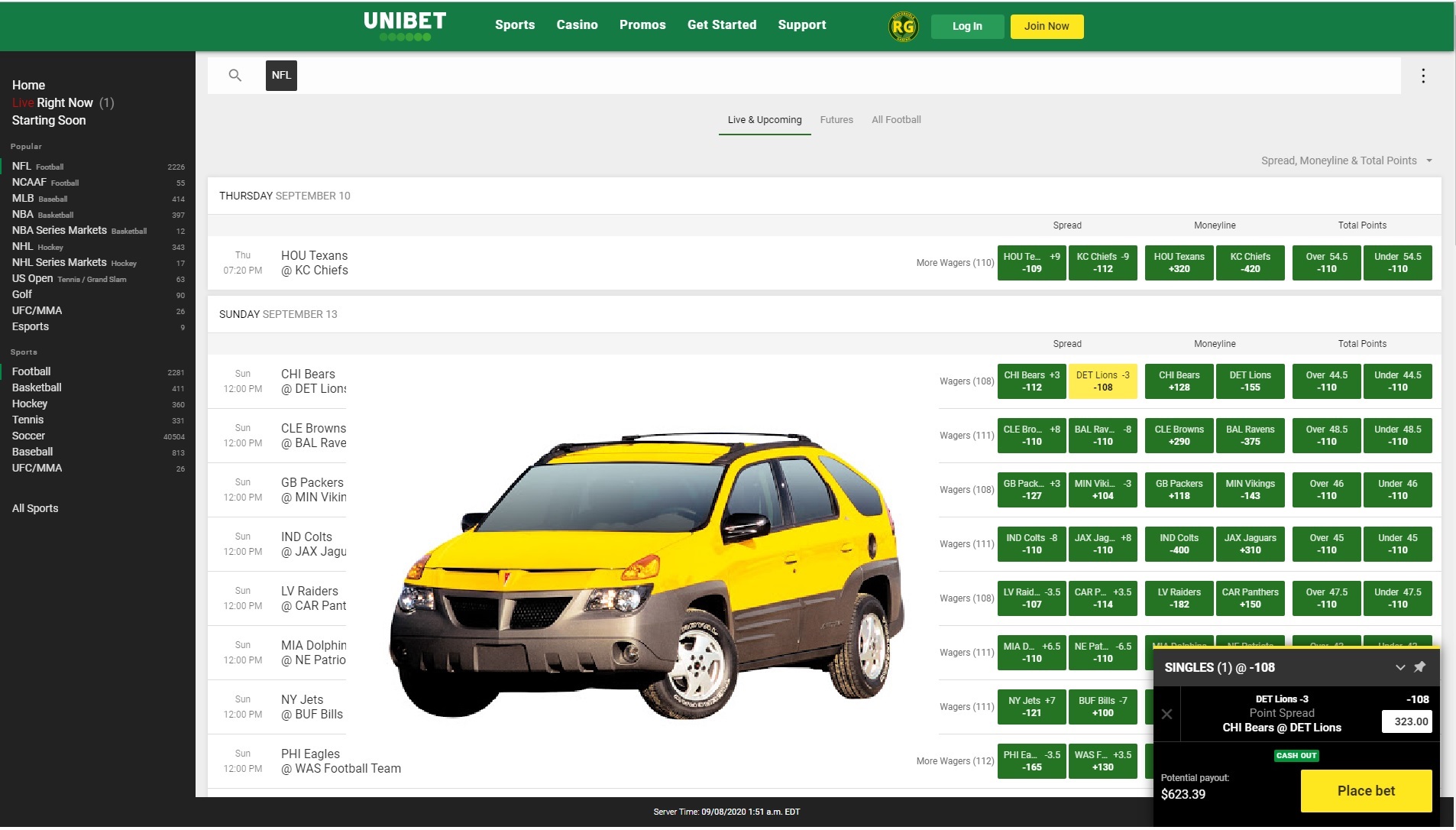
Task: Open Live Right Now section
Action: [63, 102]
